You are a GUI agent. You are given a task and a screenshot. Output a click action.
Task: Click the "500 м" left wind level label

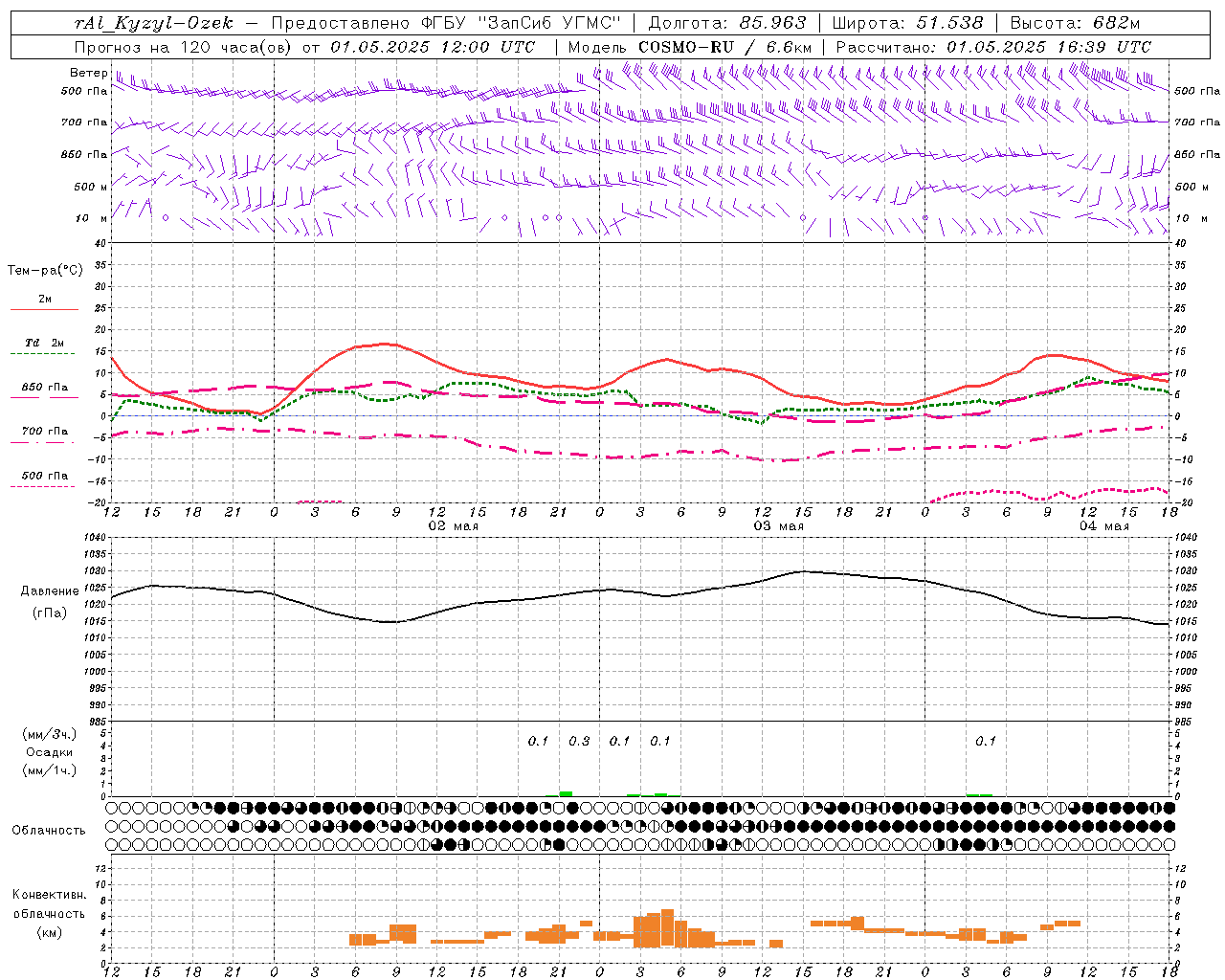pyautogui.click(x=91, y=187)
